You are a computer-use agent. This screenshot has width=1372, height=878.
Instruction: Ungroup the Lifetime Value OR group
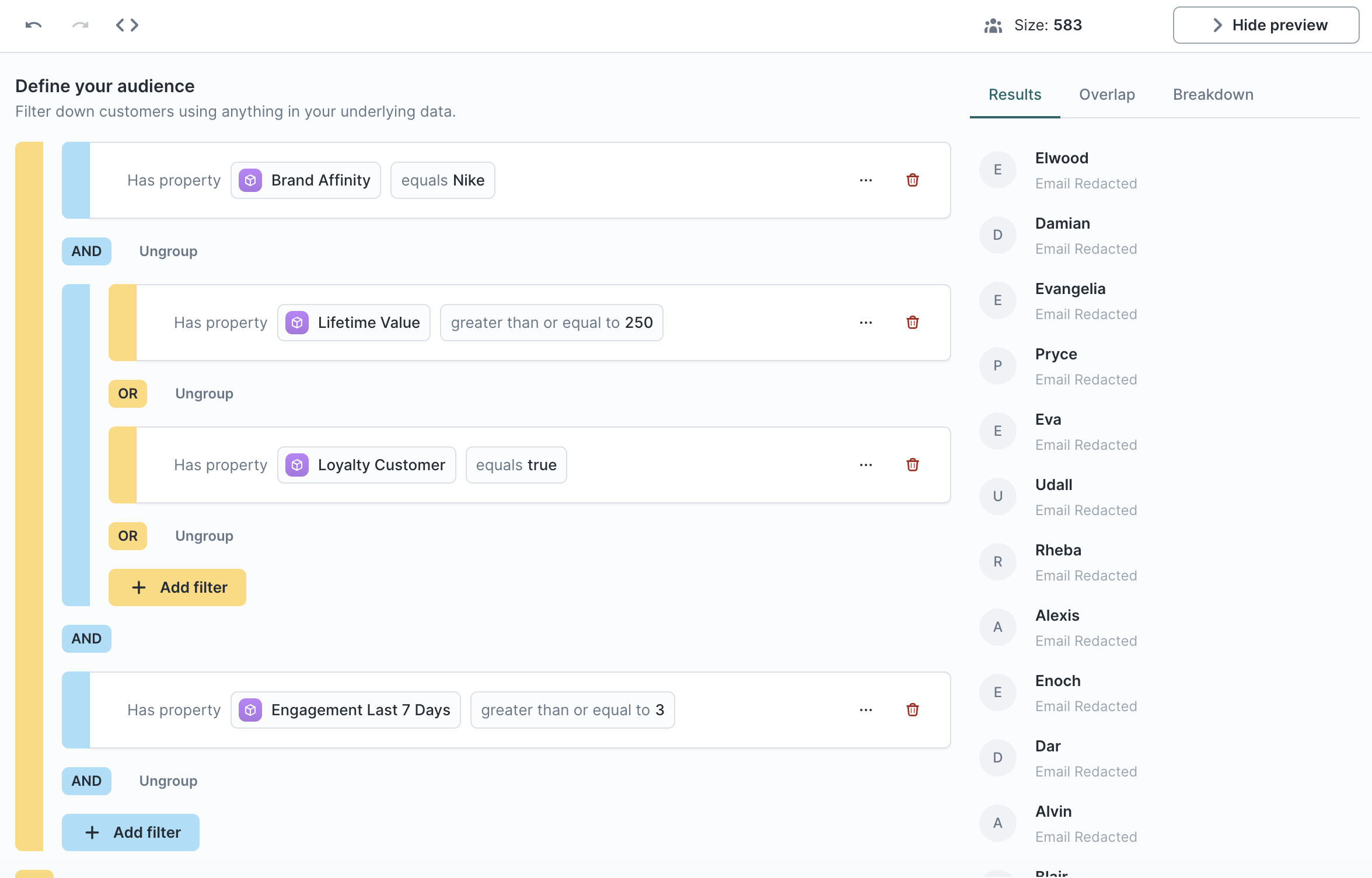pos(205,393)
